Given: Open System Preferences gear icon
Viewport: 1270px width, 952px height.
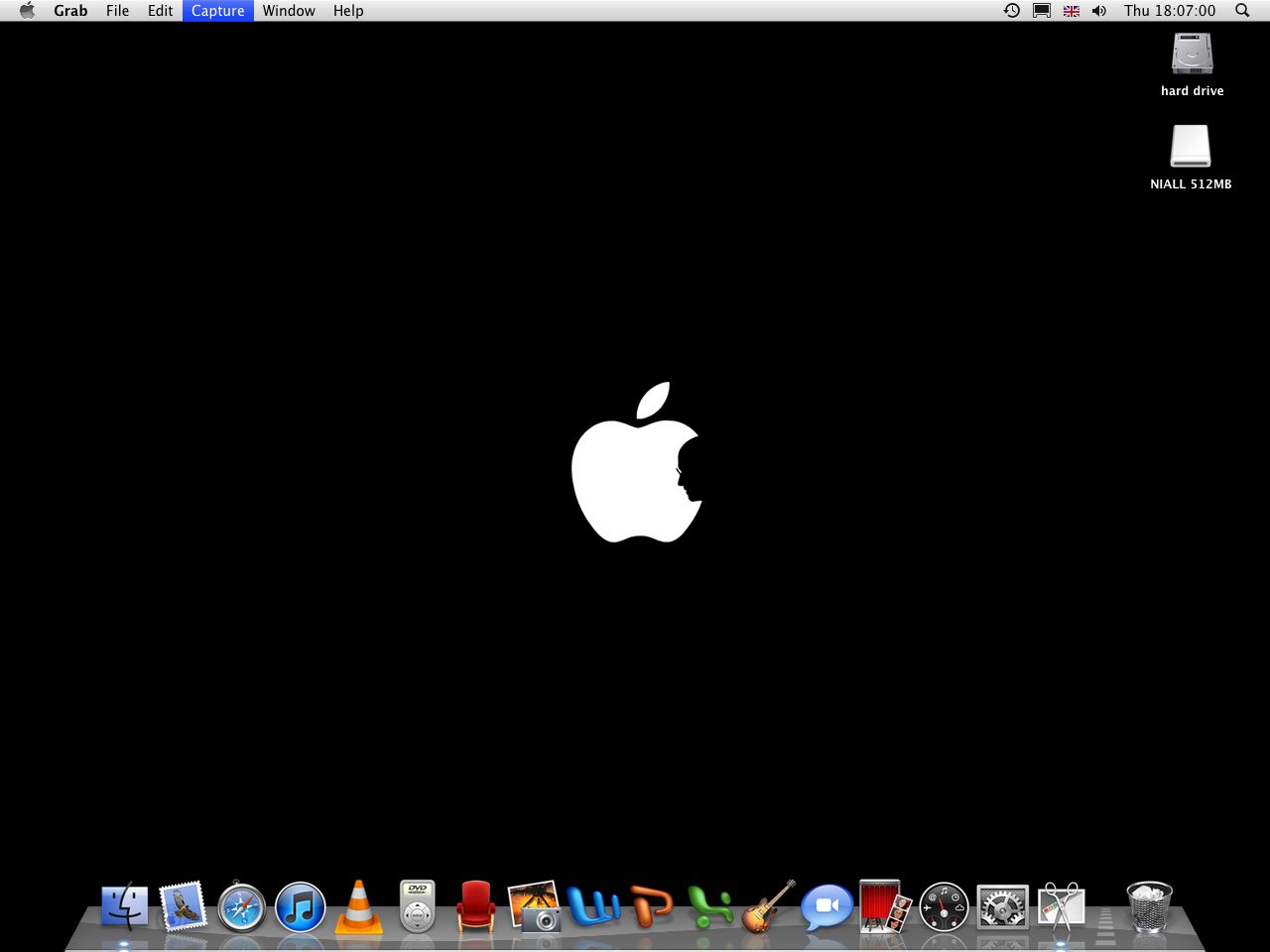Looking at the screenshot, I should tap(1002, 906).
